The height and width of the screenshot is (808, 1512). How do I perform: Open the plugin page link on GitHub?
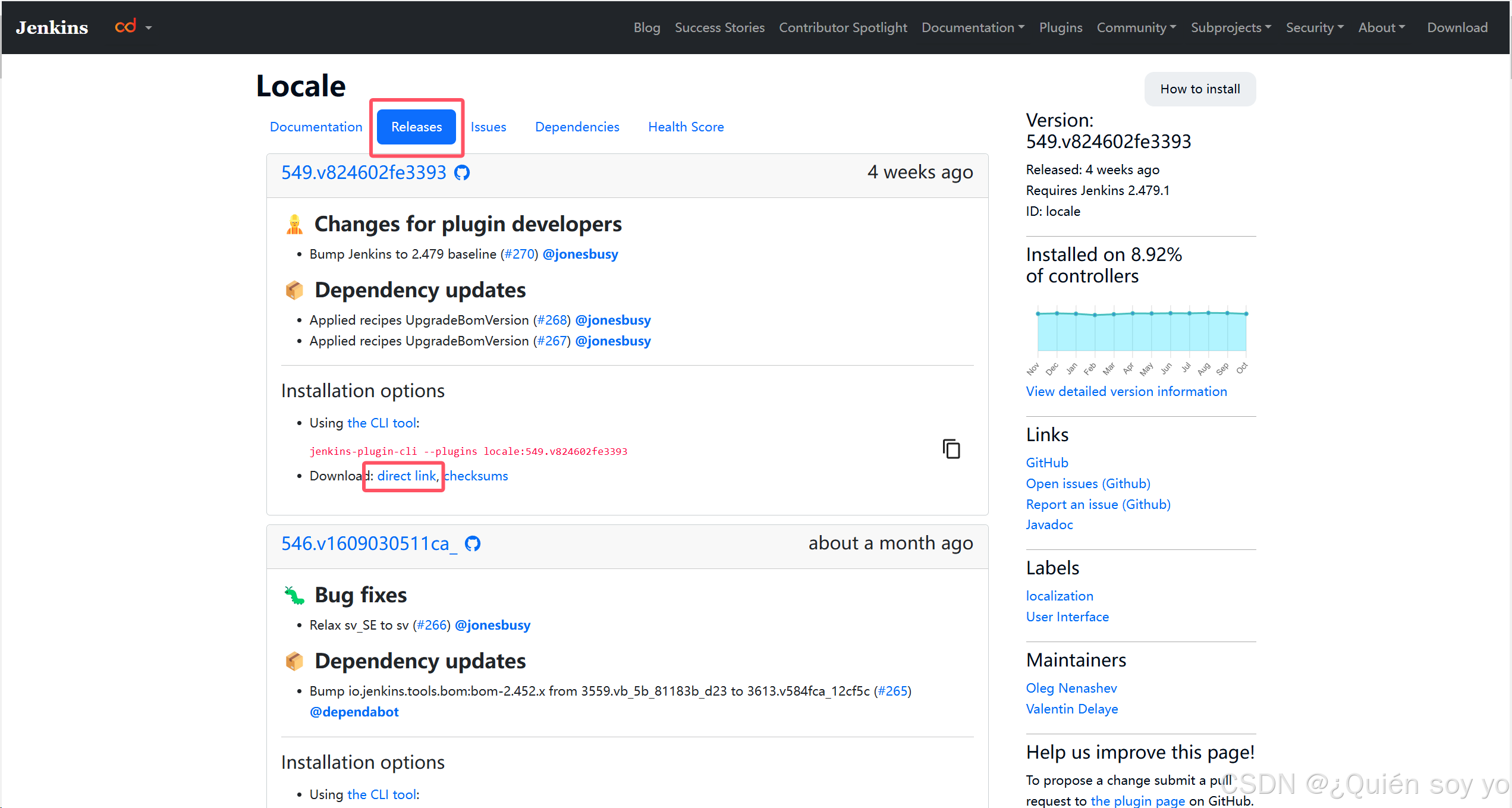pos(1137,801)
